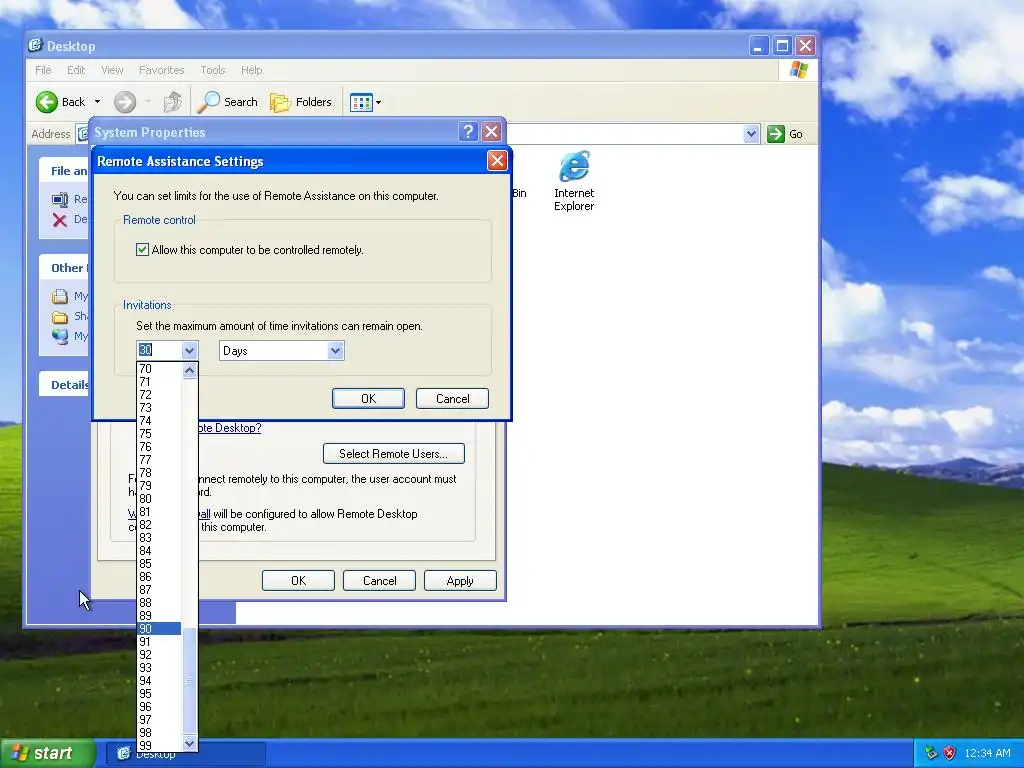Click the Rename icon in File tasks pane

pyautogui.click(x=60, y=199)
